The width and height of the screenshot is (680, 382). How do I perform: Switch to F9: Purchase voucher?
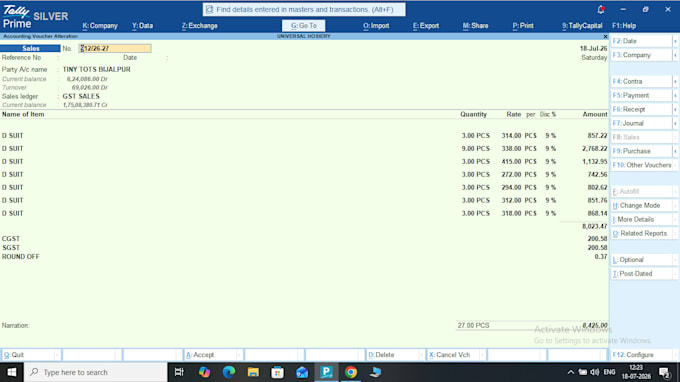[641, 151]
